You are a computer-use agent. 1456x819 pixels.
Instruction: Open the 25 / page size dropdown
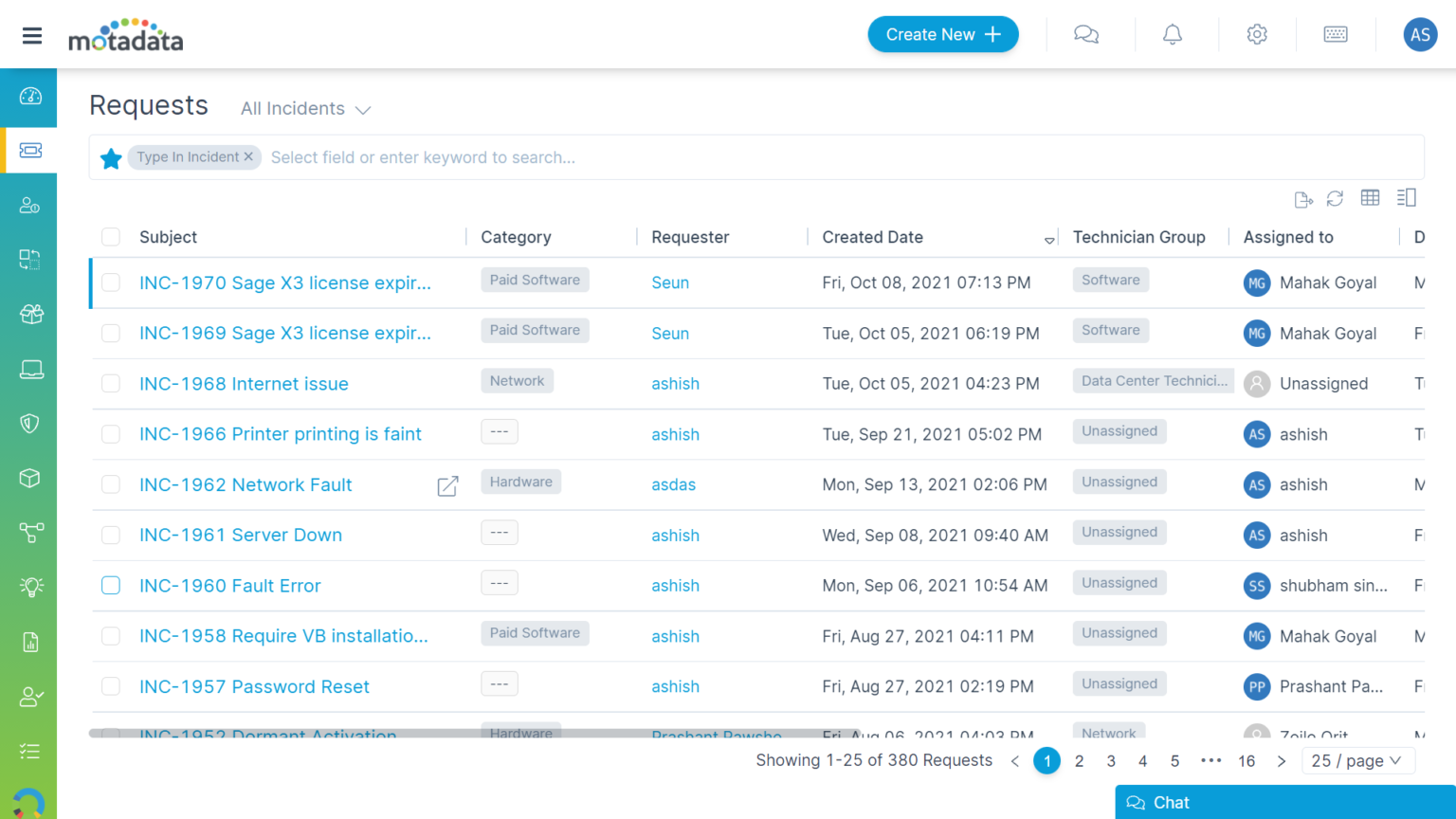point(1355,761)
